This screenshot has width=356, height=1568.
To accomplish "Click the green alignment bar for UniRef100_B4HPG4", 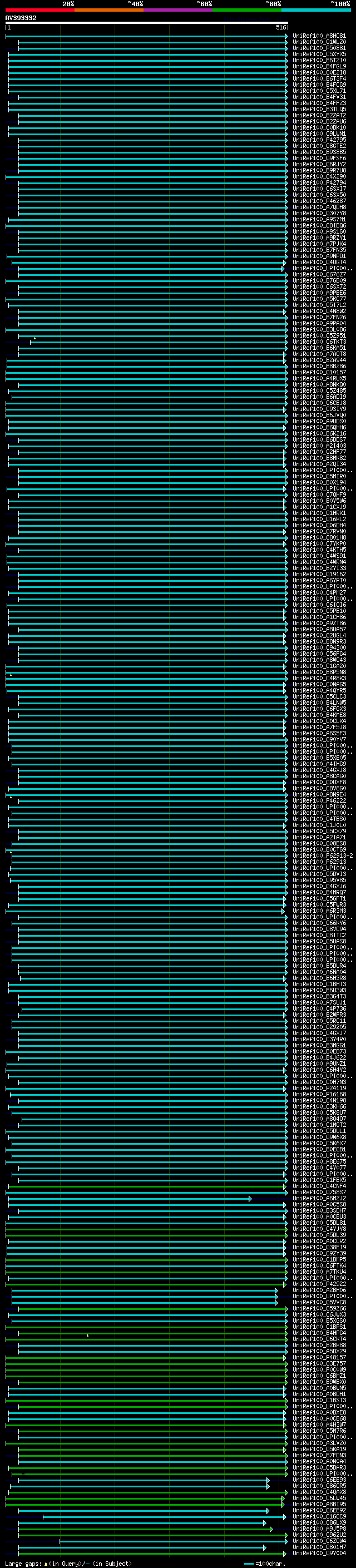I will 153,1333.
